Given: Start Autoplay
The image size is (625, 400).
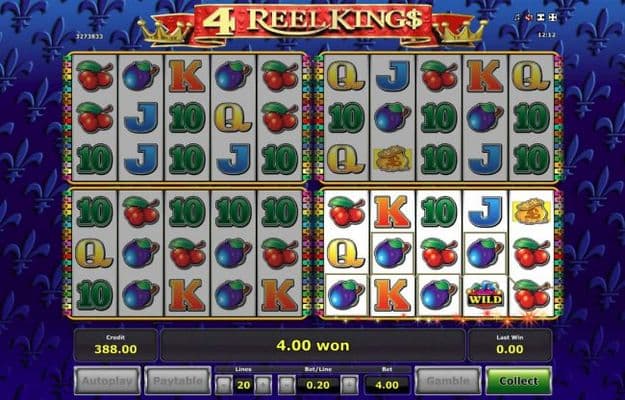Looking at the screenshot, I should click(x=107, y=381).
